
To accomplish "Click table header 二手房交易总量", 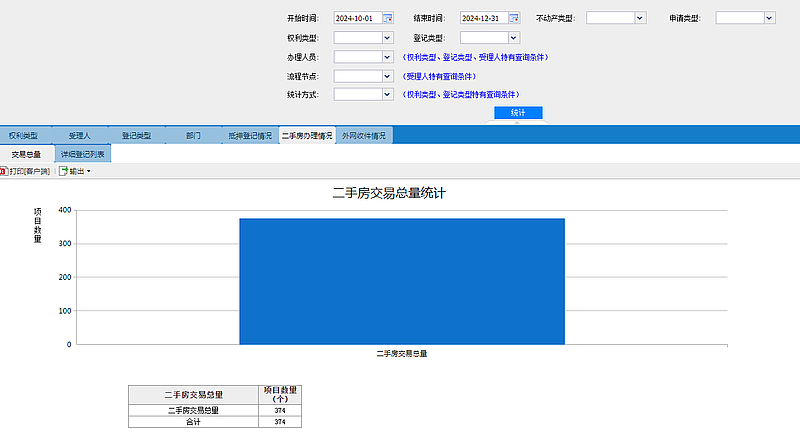I will pyautogui.click(x=193, y=395).
